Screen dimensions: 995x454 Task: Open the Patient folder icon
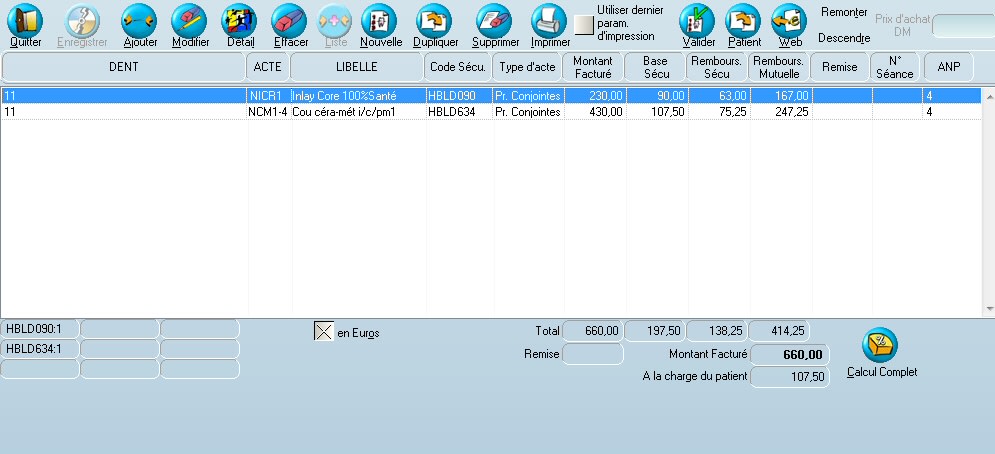tap(744, 20)
